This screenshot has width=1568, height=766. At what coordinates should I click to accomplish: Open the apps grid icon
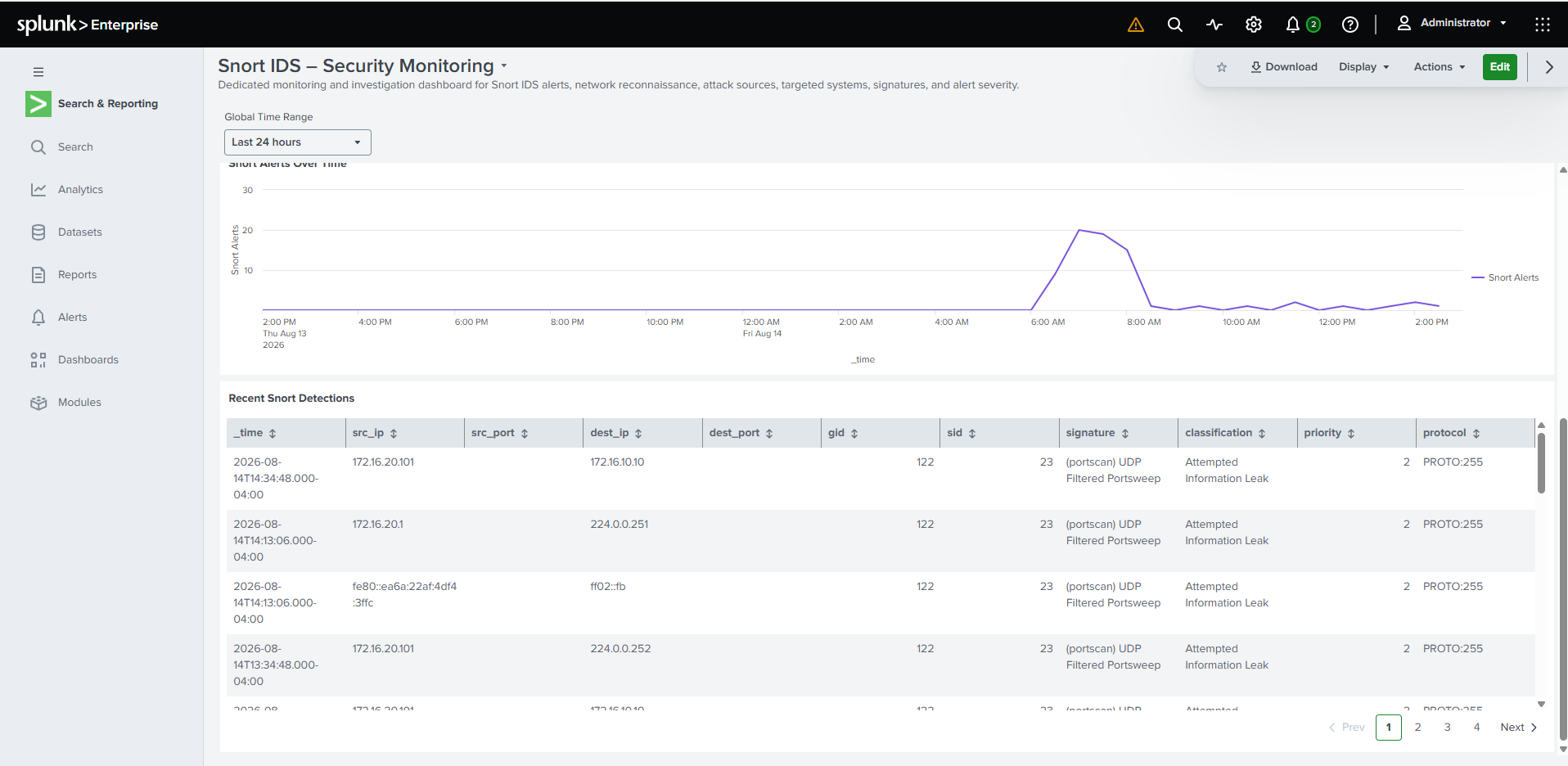click(1543, 25)
